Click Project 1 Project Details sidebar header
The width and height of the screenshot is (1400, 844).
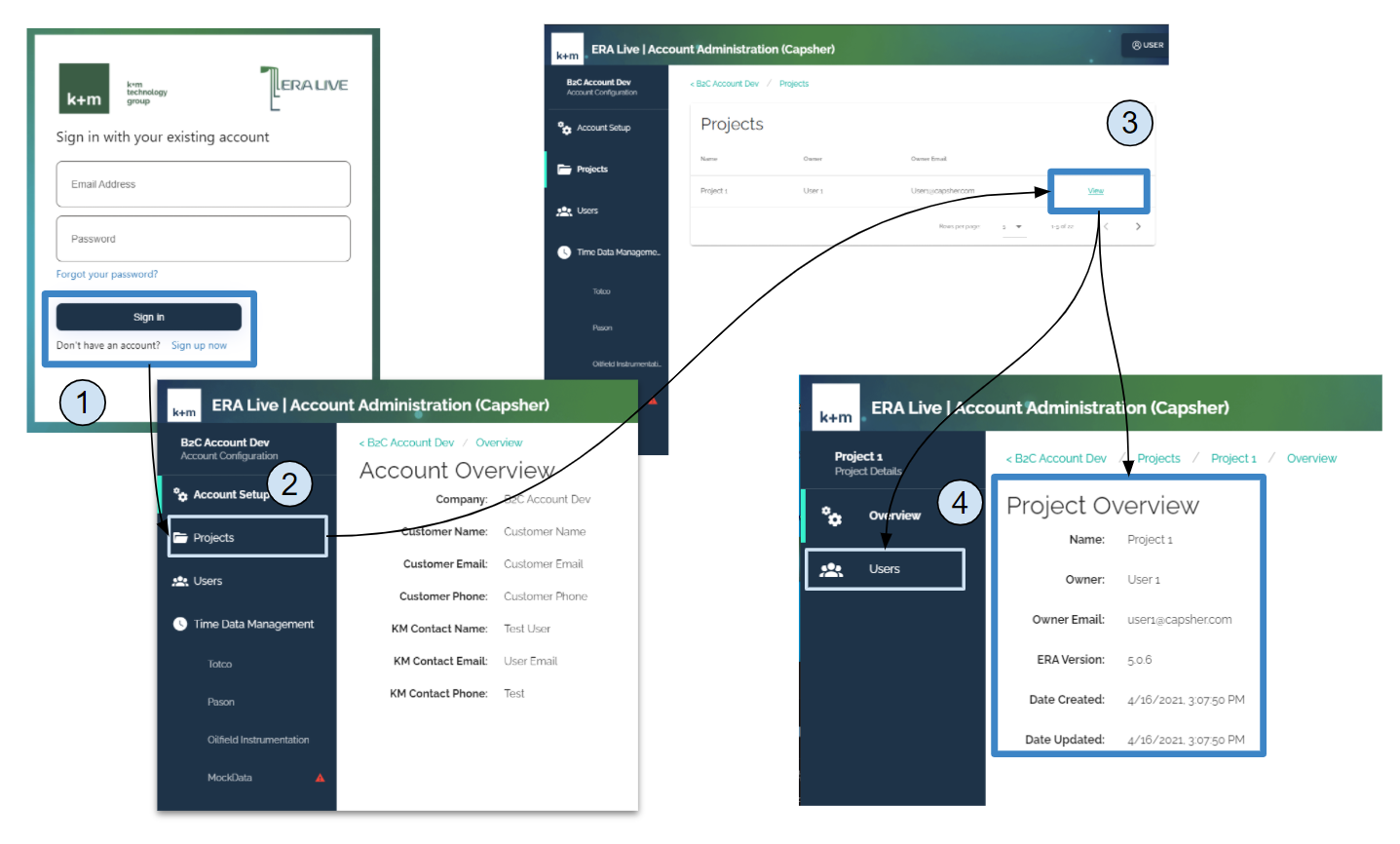tap(867, 464)
